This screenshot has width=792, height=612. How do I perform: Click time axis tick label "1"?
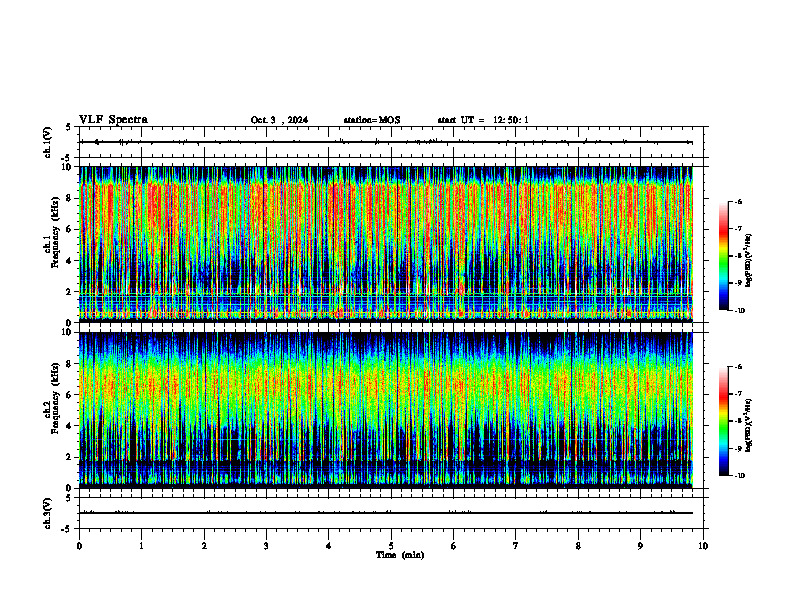141,546
